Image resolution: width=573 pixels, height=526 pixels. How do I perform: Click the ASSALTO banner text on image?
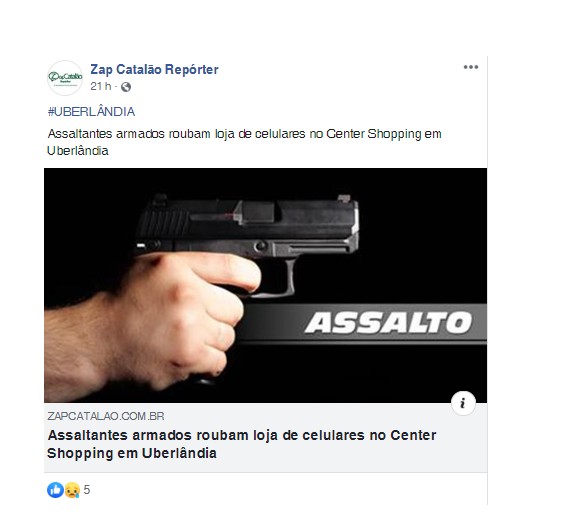pyautogui.click(x=388, y=323)
